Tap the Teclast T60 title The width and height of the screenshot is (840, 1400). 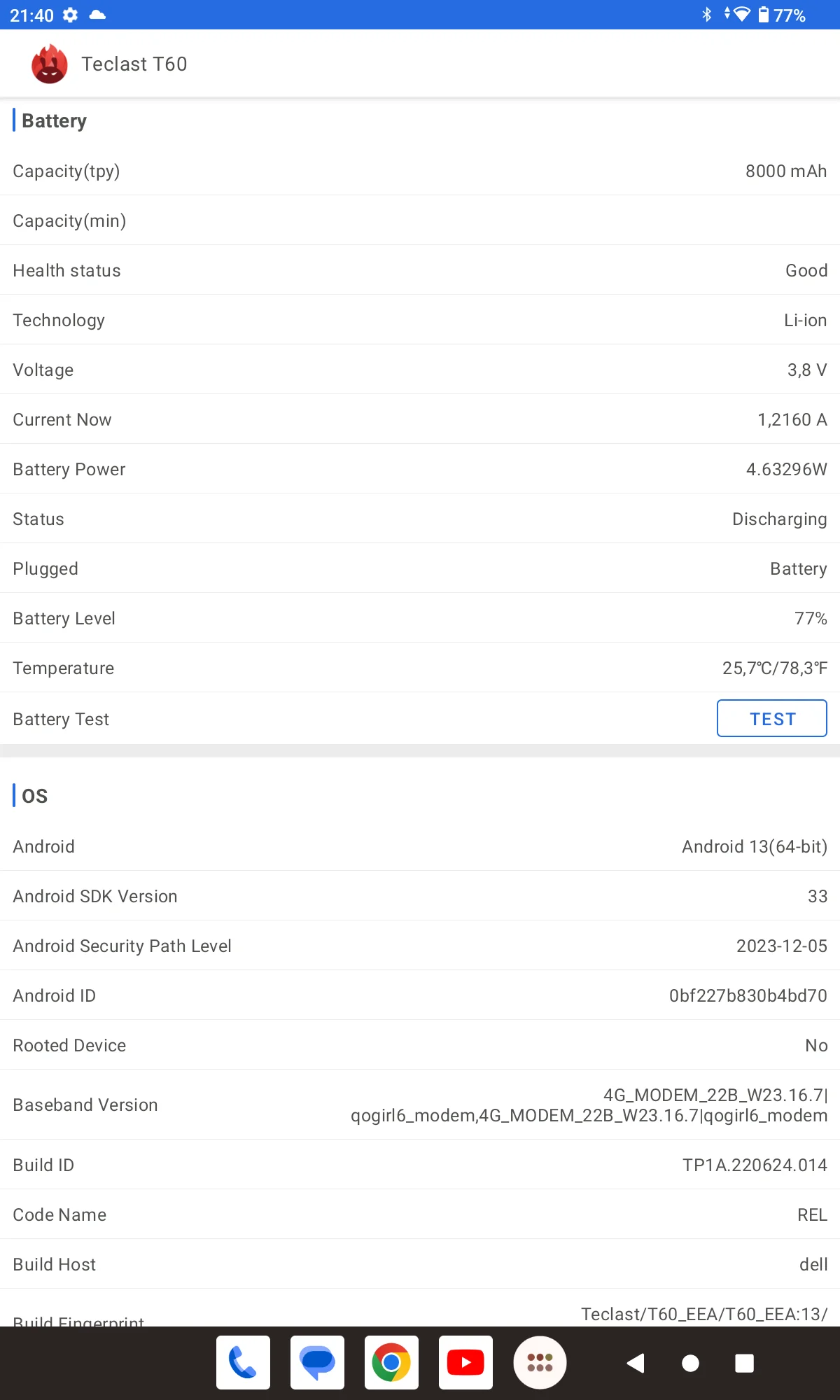[x=134, y=64]
